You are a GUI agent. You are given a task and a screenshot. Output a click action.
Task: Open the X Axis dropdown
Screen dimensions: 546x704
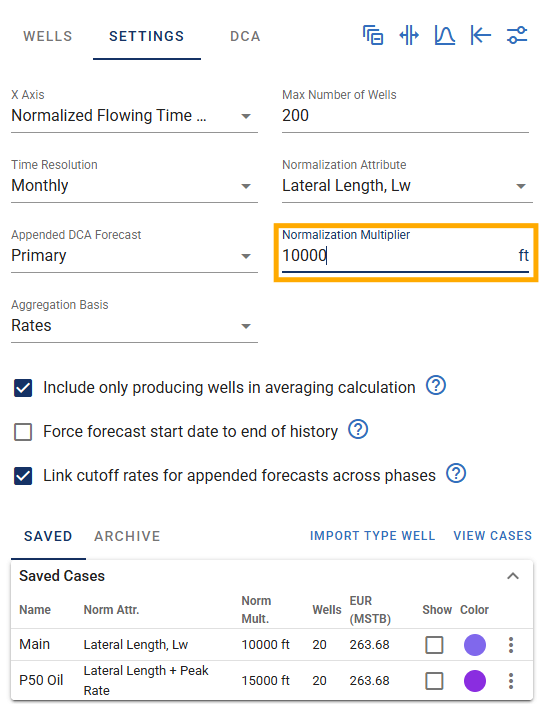tap(134, 116)
